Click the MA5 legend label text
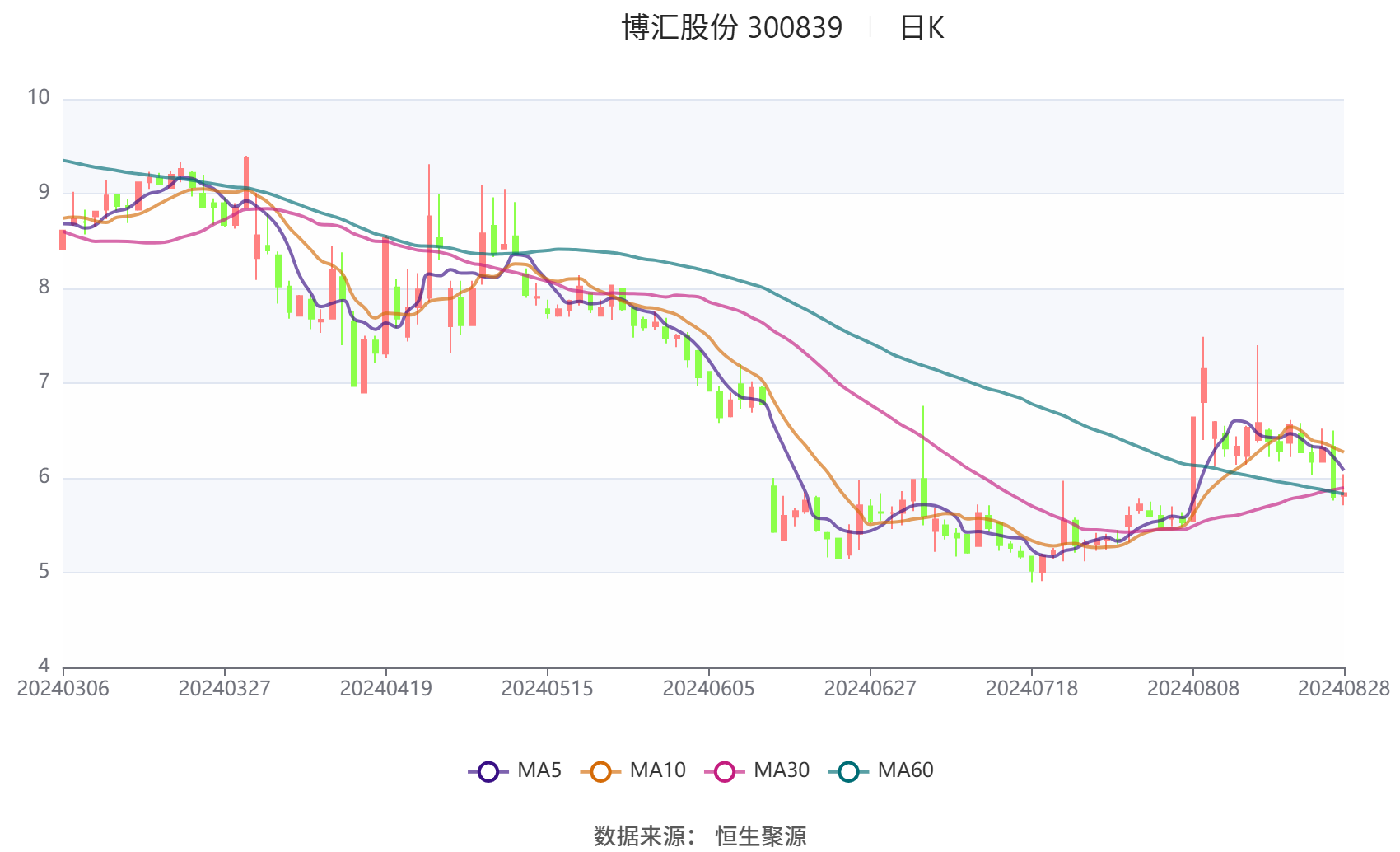The height and width of the screenshot is (852, 1400). [x=539, y=770]
